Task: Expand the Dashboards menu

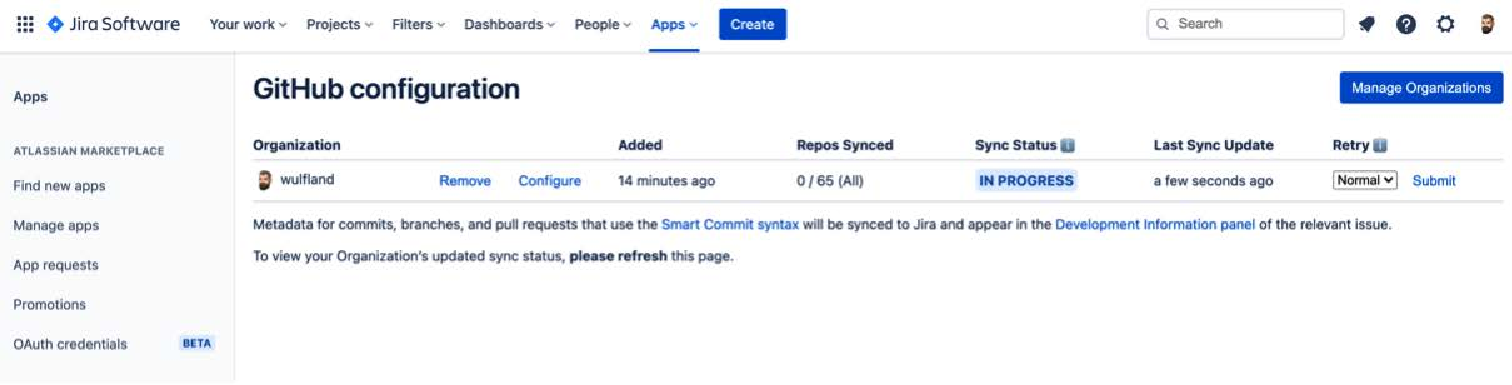Action: [x=509, y=24]
